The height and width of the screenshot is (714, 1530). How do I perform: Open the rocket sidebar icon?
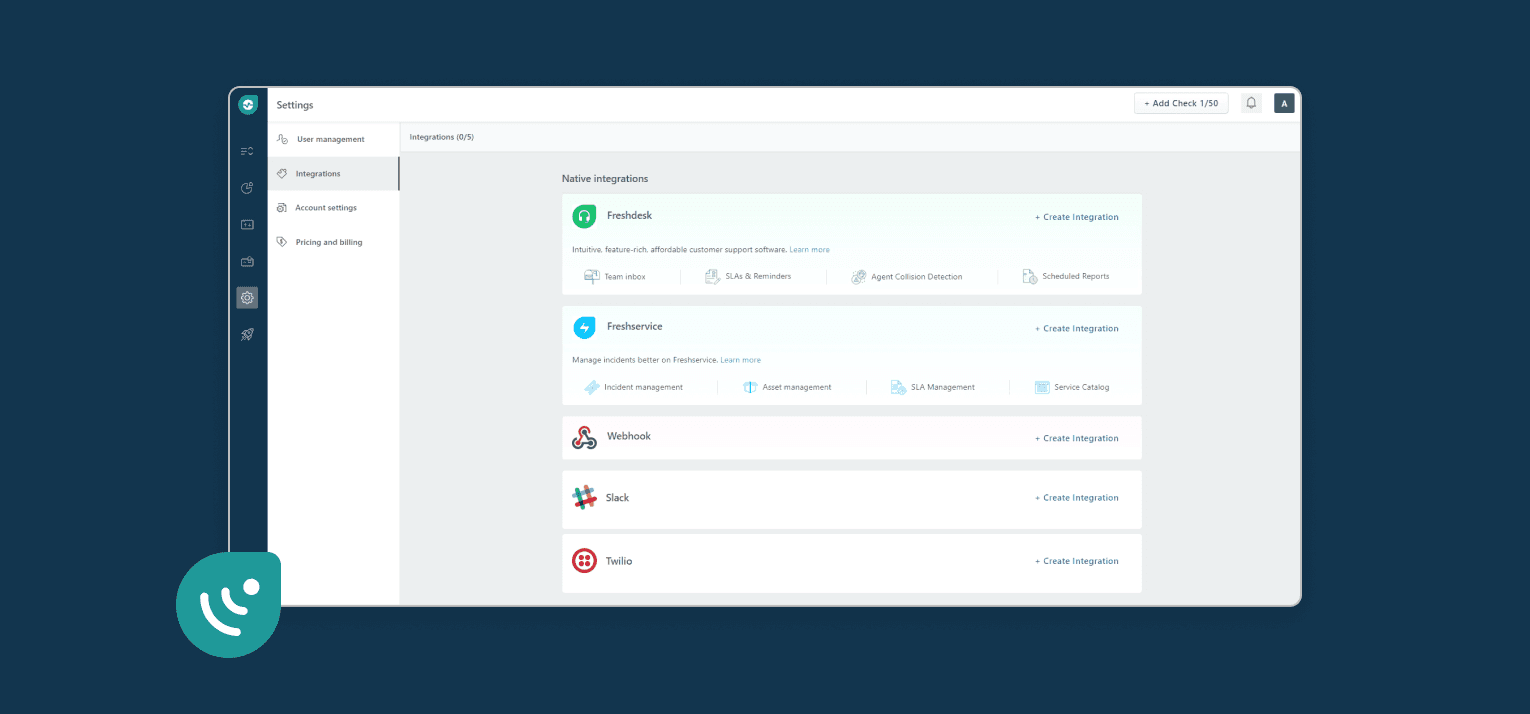click(x=247, y=335)
